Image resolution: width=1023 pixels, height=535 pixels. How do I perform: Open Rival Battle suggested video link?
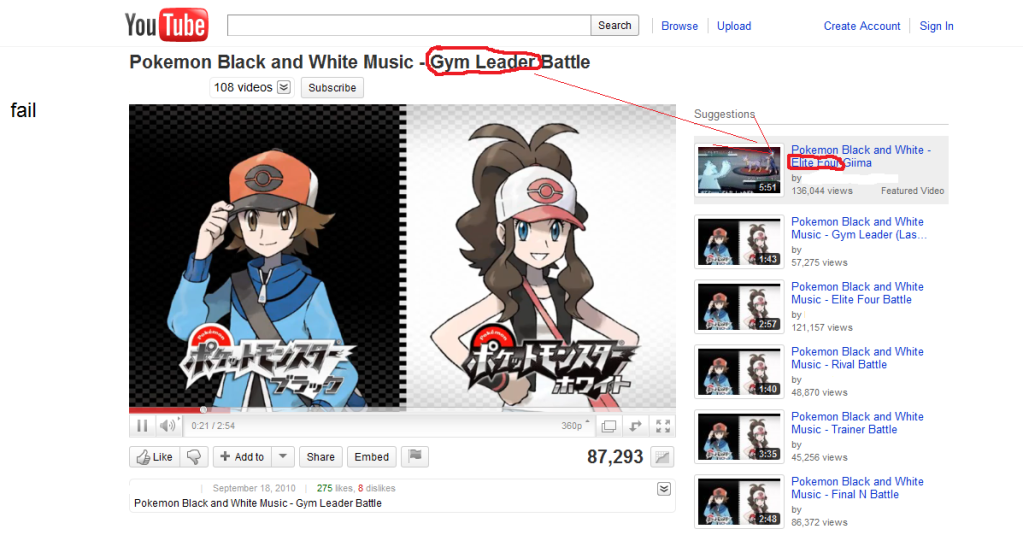tap(857, 358)
